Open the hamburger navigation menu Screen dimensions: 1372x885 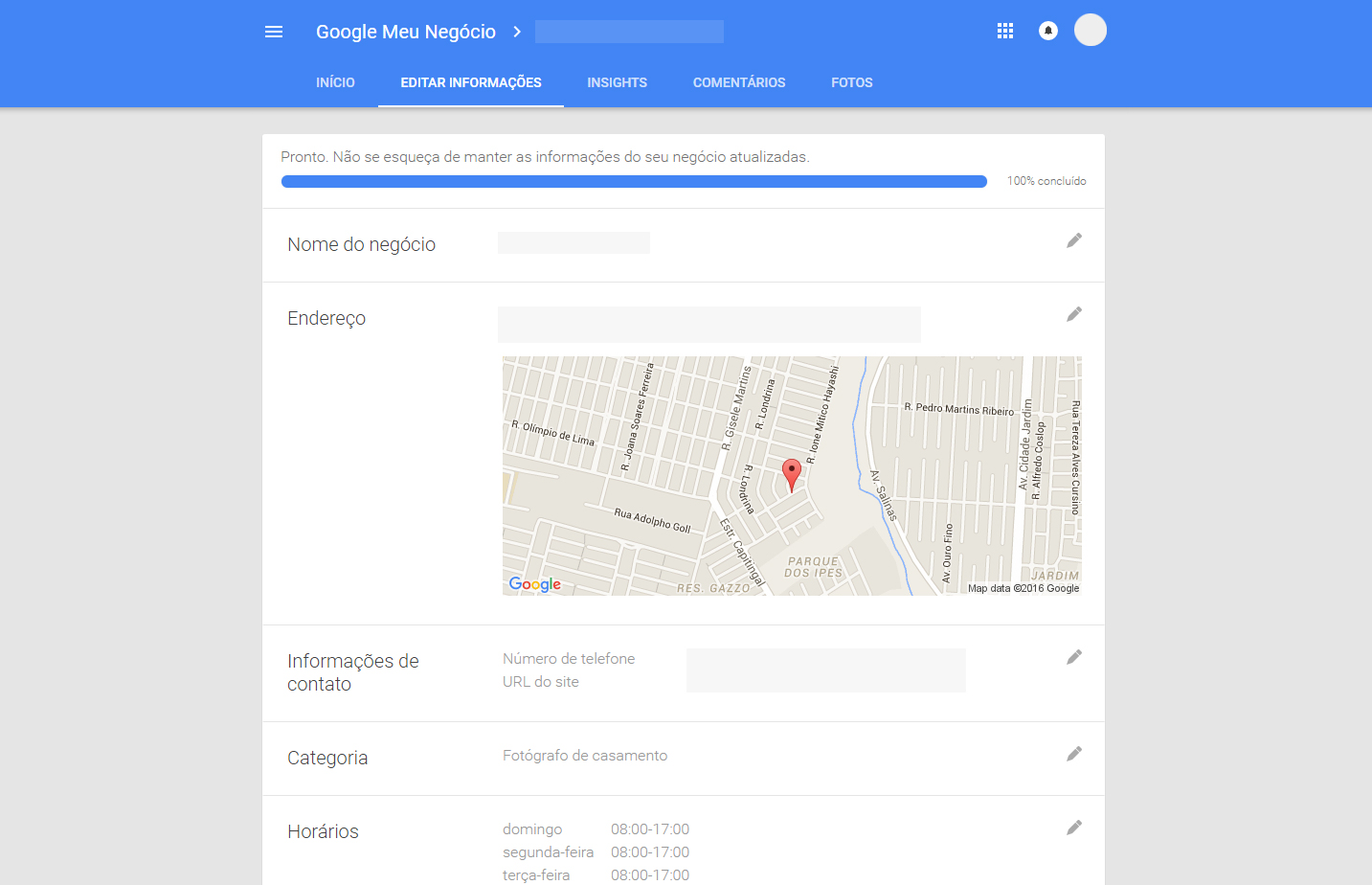pyautogui.click(x=274, y=32)
